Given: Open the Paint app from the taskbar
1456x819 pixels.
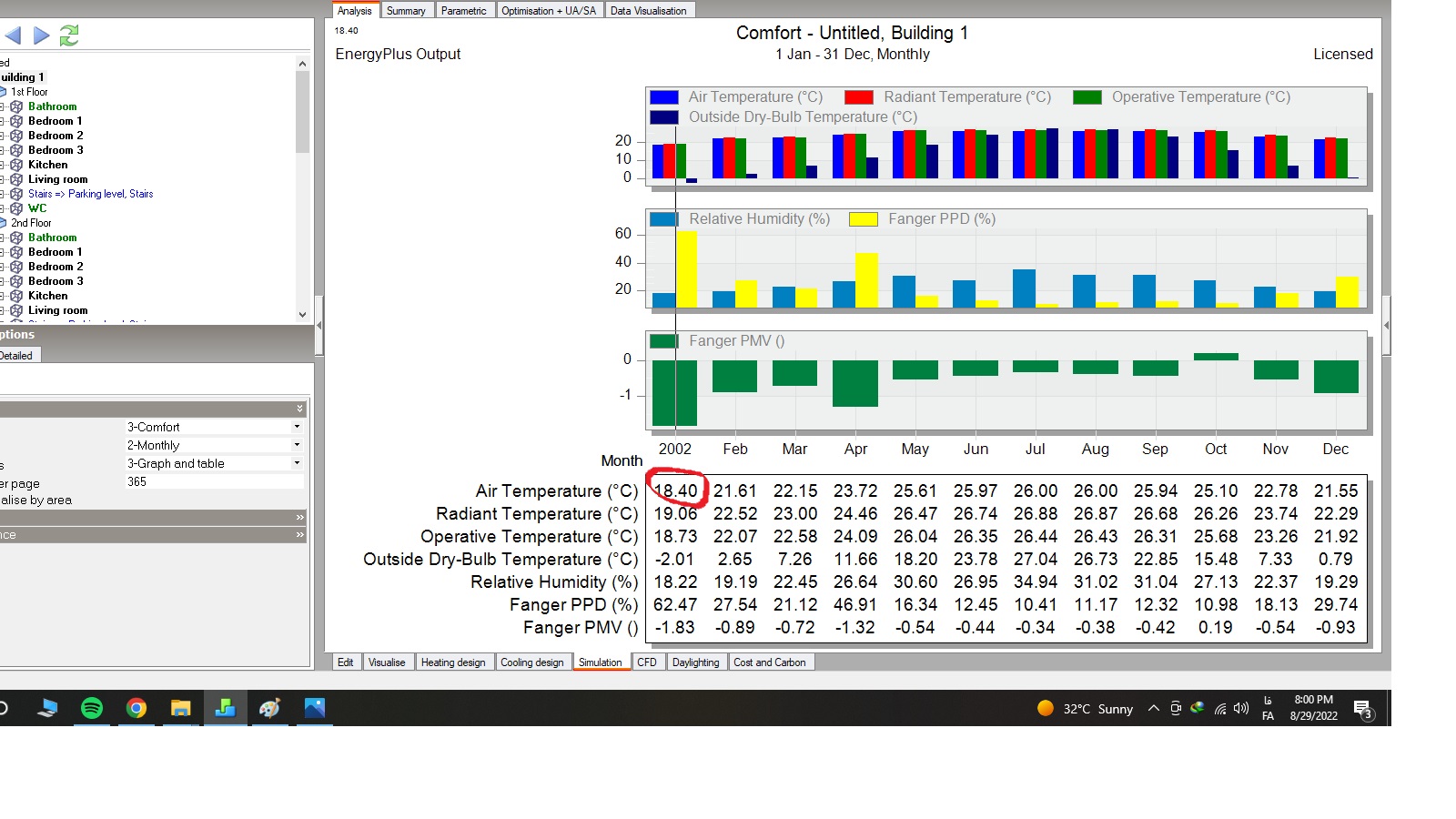Looking at the screenshot, I should coord(270,708).
